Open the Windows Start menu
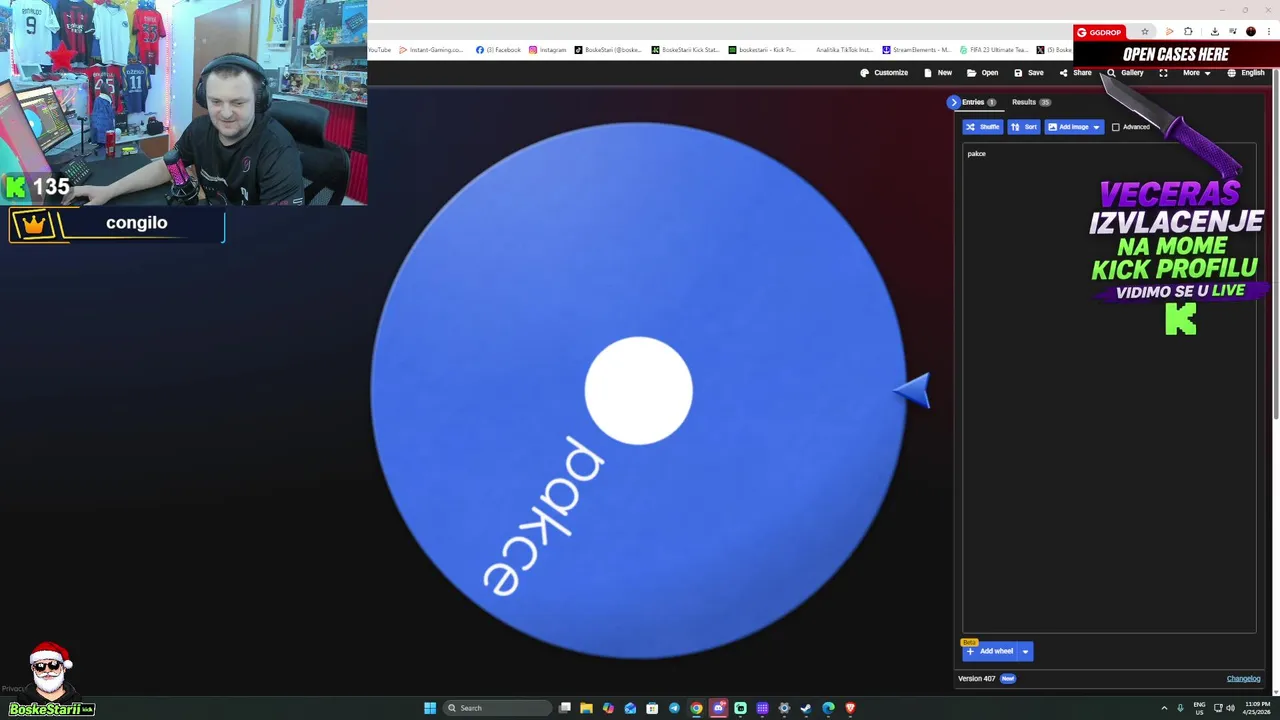The height and width of the screenshot is (720, 1280). pos(430,708)
